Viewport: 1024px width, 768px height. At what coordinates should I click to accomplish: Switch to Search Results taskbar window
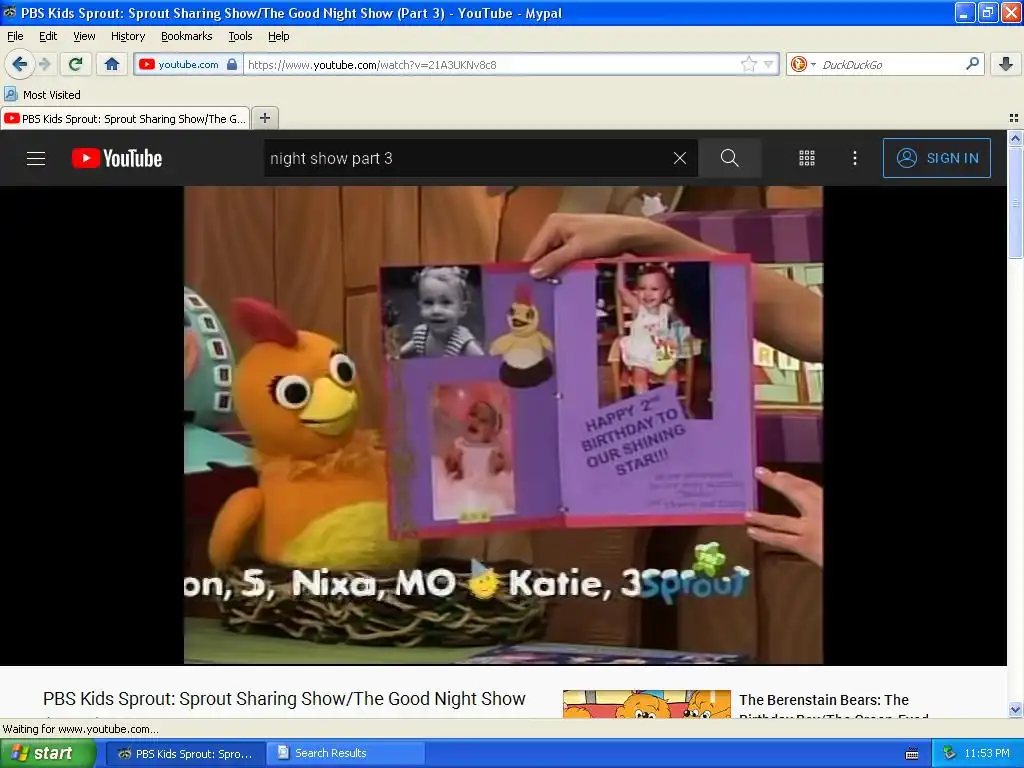click(346, 753)
